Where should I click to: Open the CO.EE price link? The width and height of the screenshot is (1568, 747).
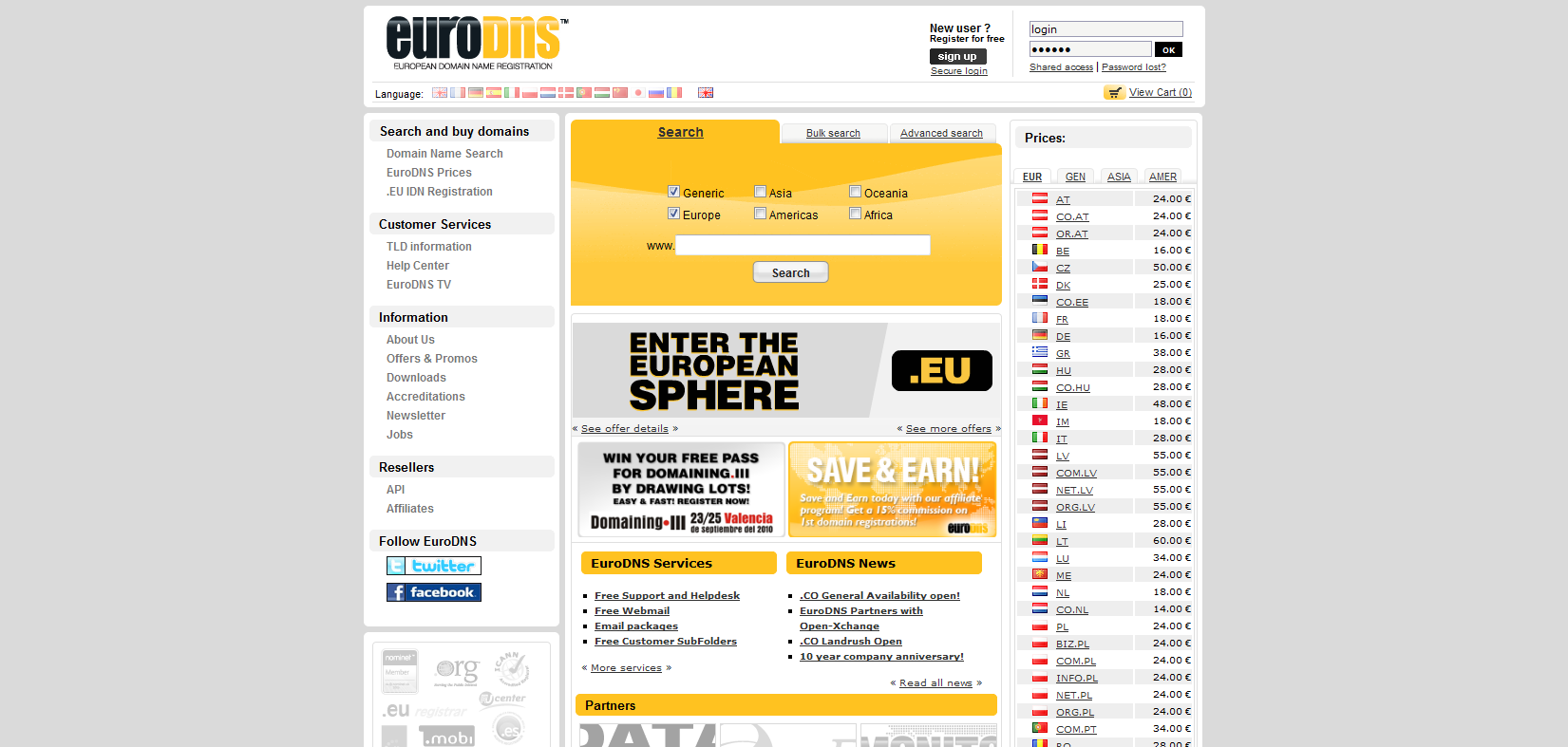click(x=1072, y=303)
